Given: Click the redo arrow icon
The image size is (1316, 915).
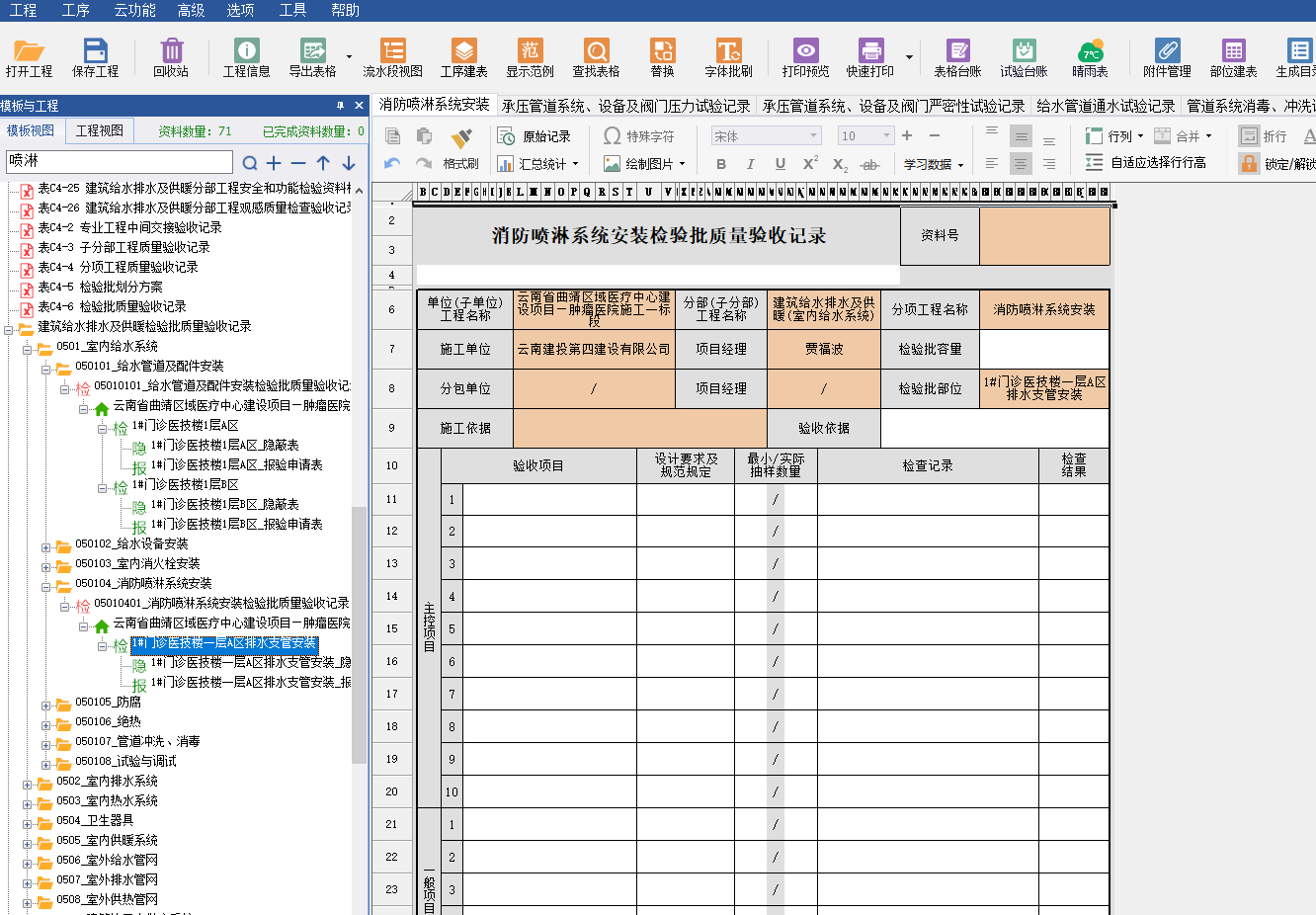Looking at the screenshot, I should (x=424, y=163).
